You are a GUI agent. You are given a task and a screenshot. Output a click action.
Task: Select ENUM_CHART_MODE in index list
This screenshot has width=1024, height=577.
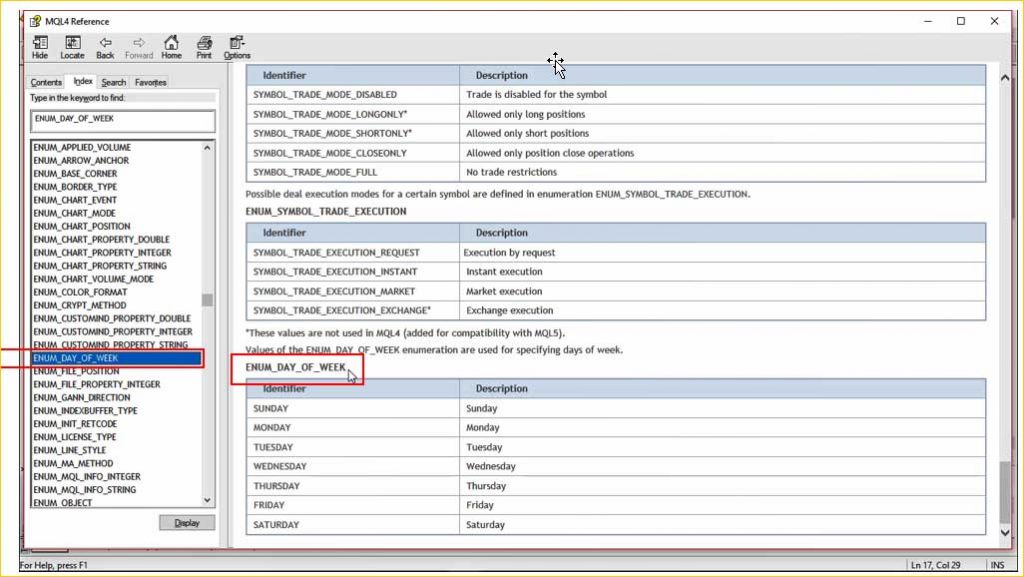tap(74, 213)
